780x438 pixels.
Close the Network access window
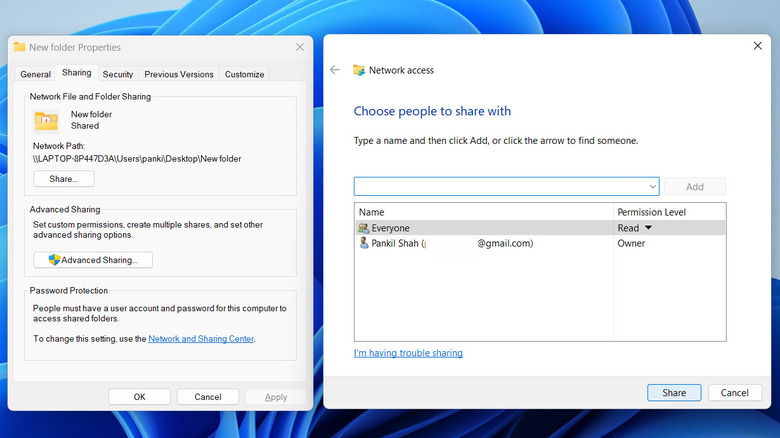757,46
